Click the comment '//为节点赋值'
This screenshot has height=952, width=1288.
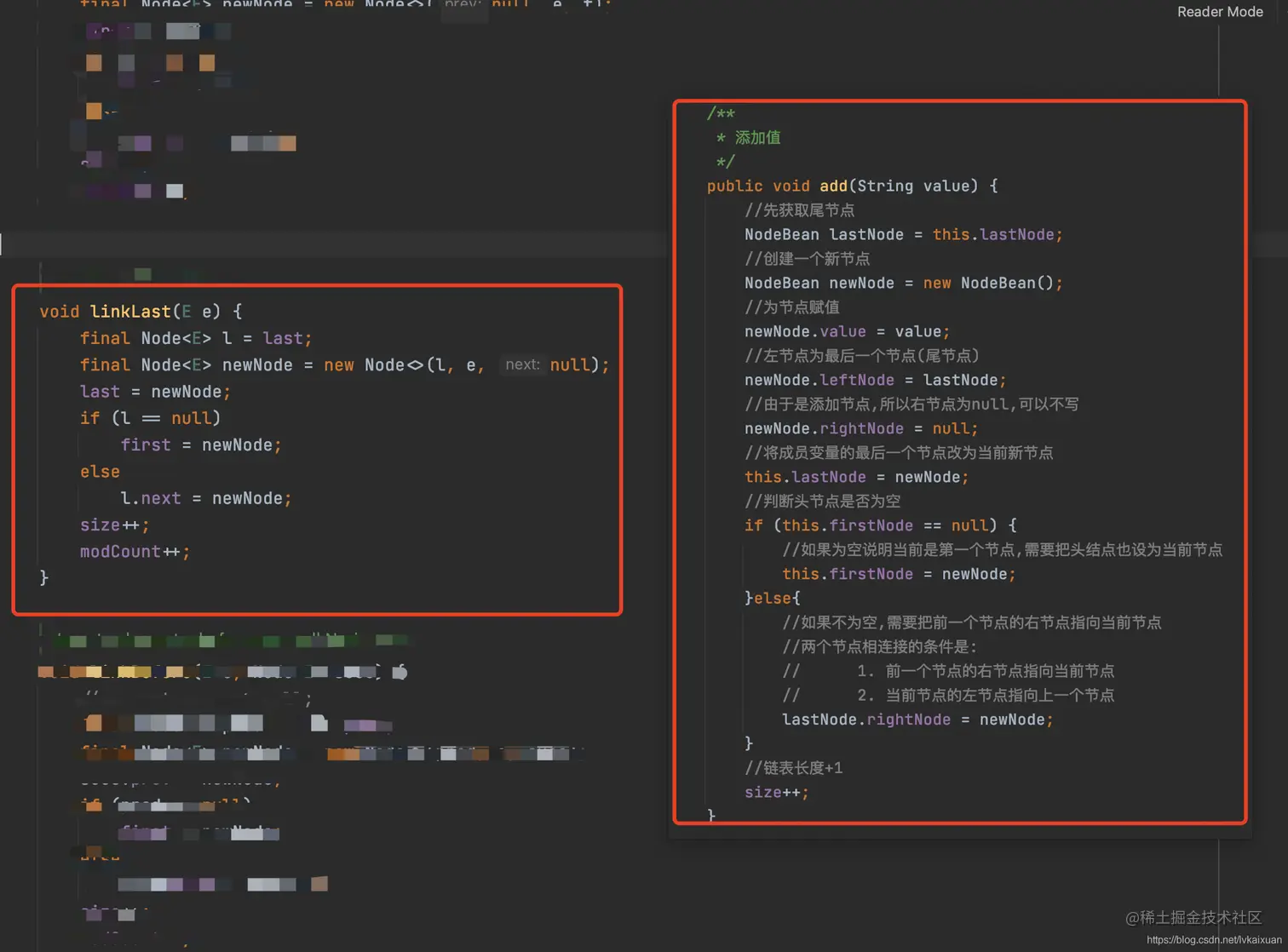pos(791,307)
